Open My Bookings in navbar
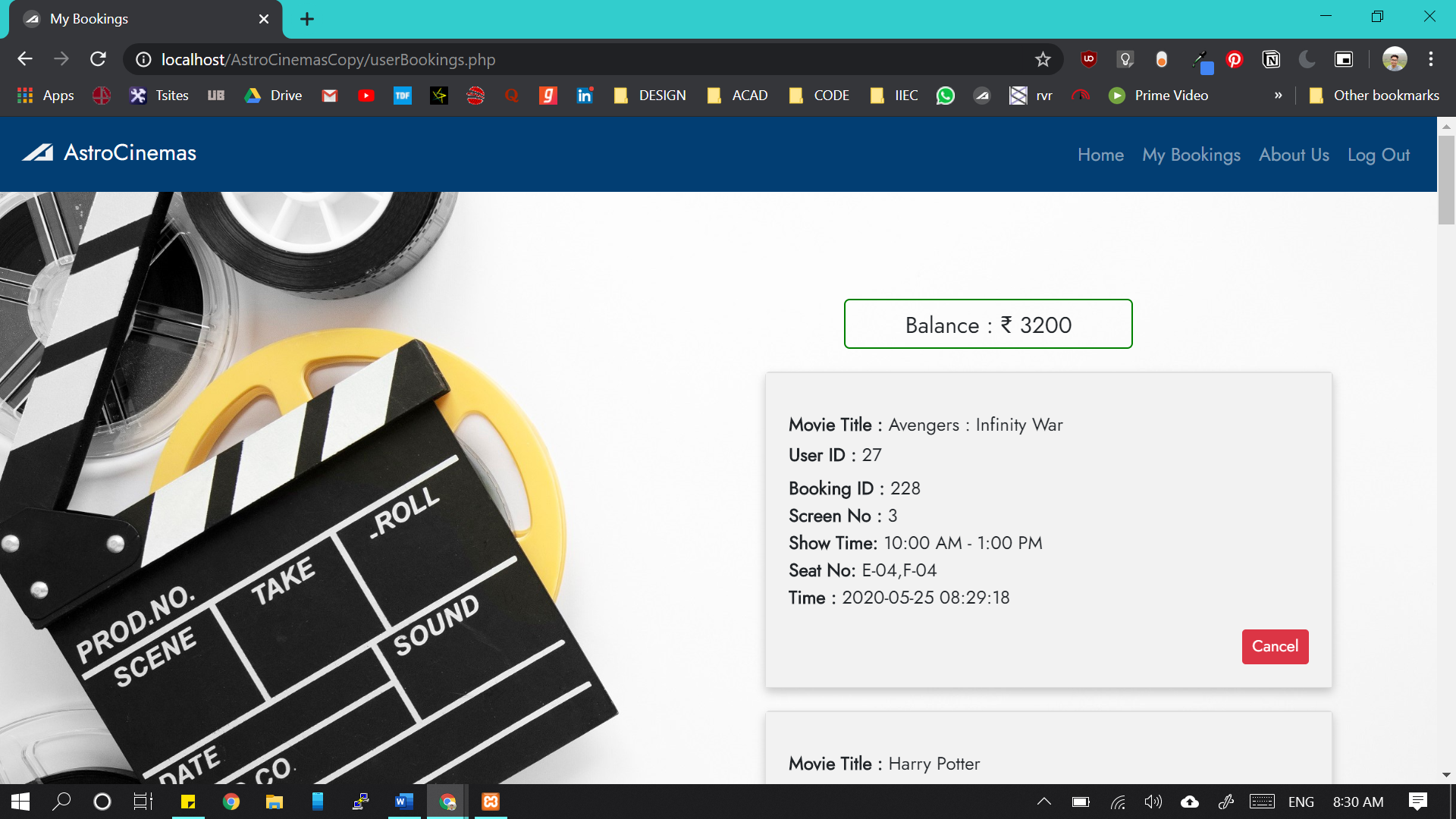 coord(1191,155)
